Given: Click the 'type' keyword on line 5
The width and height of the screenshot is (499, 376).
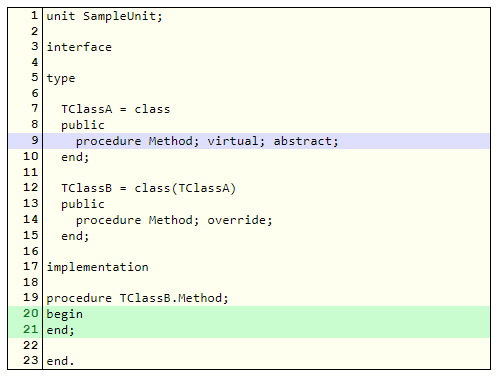Looking at the screenshot, I should tap(61, 79).
